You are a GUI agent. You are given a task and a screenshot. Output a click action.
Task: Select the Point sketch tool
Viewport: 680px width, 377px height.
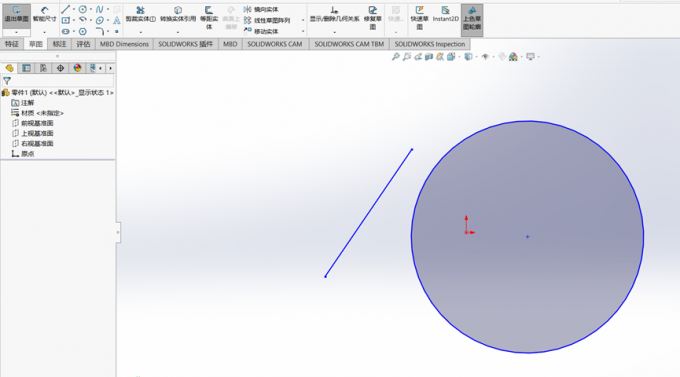[117, 31]
